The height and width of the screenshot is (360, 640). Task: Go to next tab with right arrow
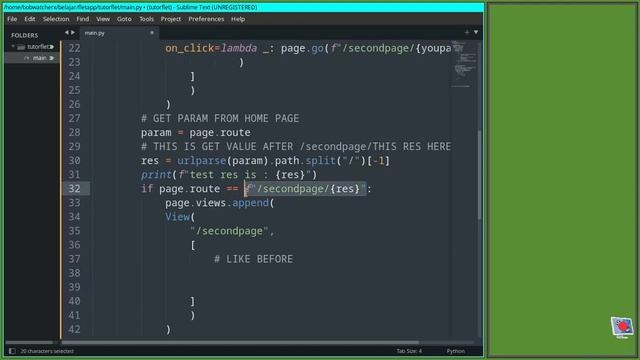tap(73, 33)
